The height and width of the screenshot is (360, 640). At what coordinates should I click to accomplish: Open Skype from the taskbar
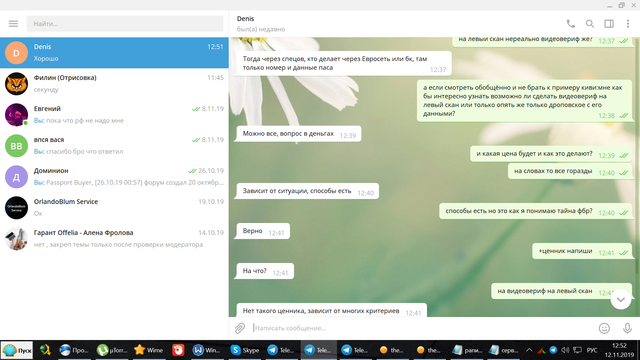click(245, 350)
